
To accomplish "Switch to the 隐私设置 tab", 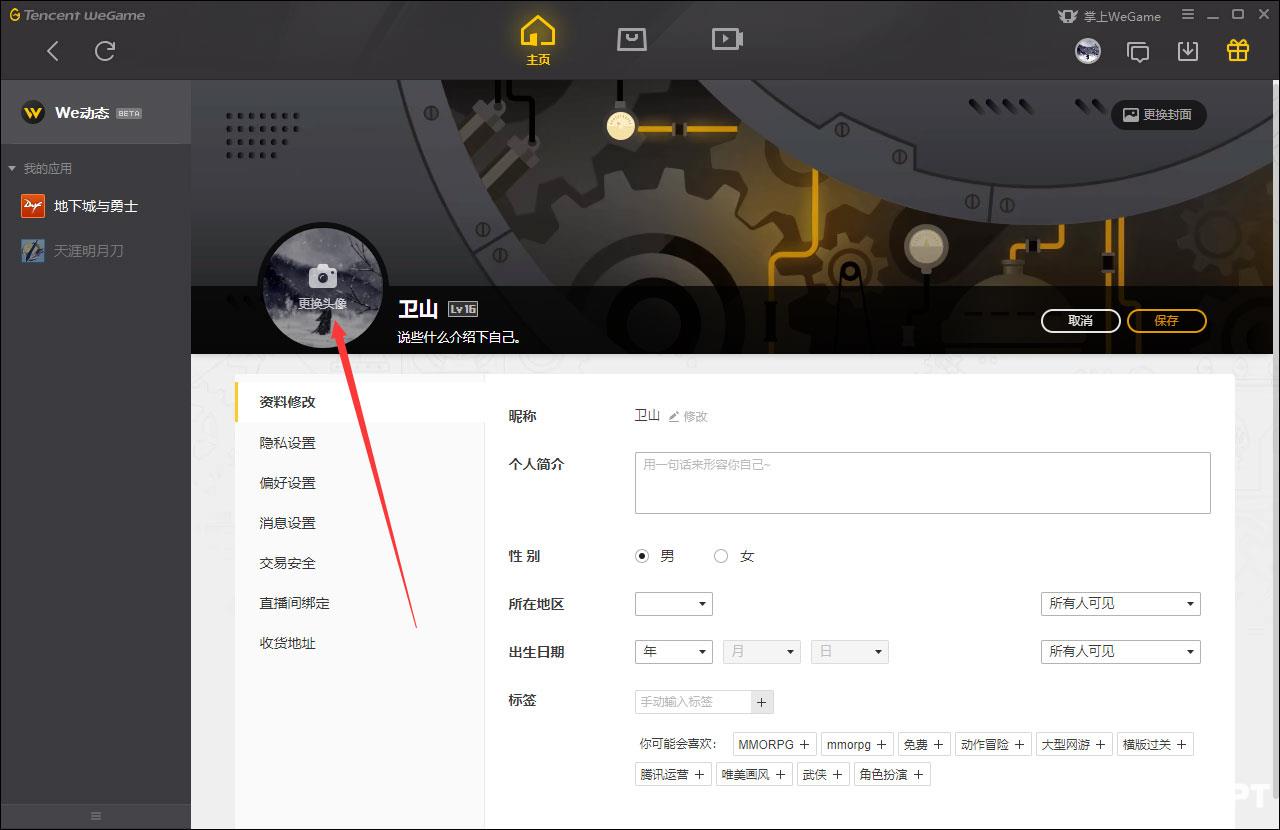I will point(288,443).
